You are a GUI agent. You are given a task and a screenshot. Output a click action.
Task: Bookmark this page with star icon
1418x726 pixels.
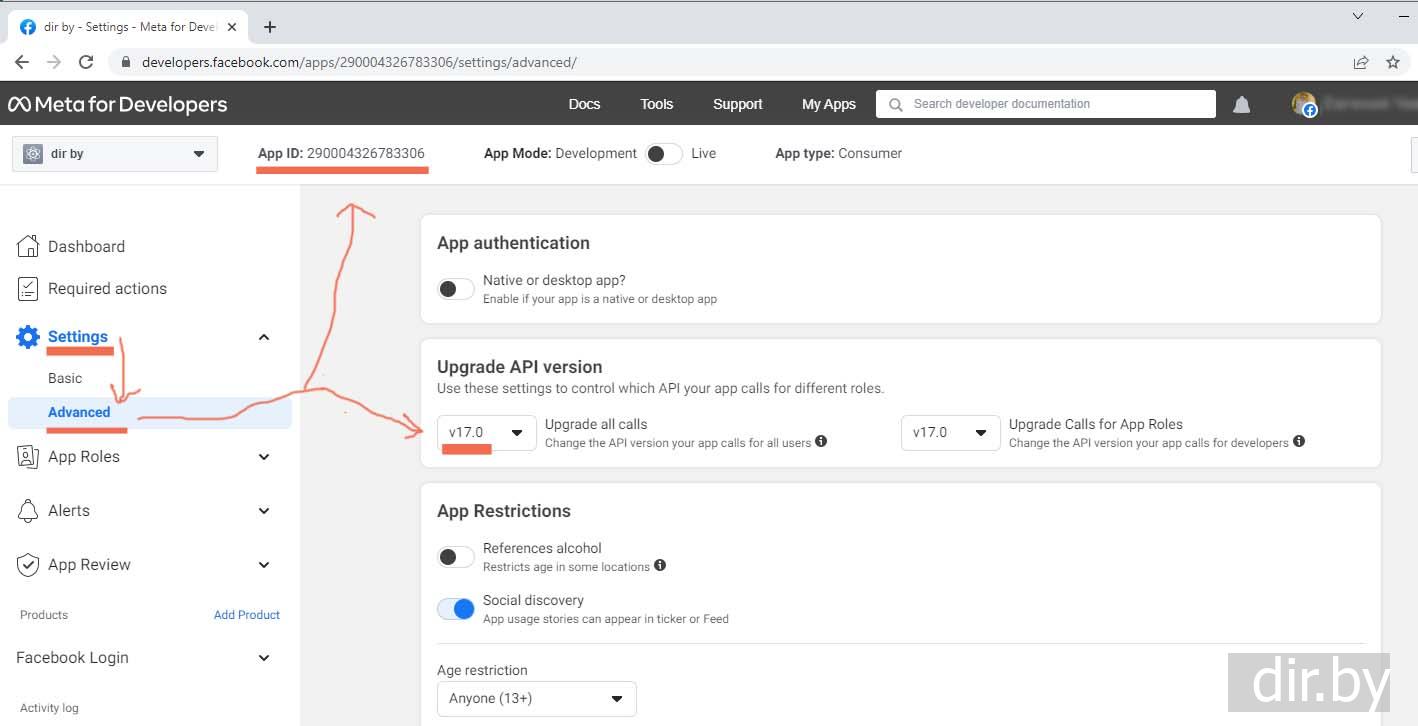coord(1392,62)
